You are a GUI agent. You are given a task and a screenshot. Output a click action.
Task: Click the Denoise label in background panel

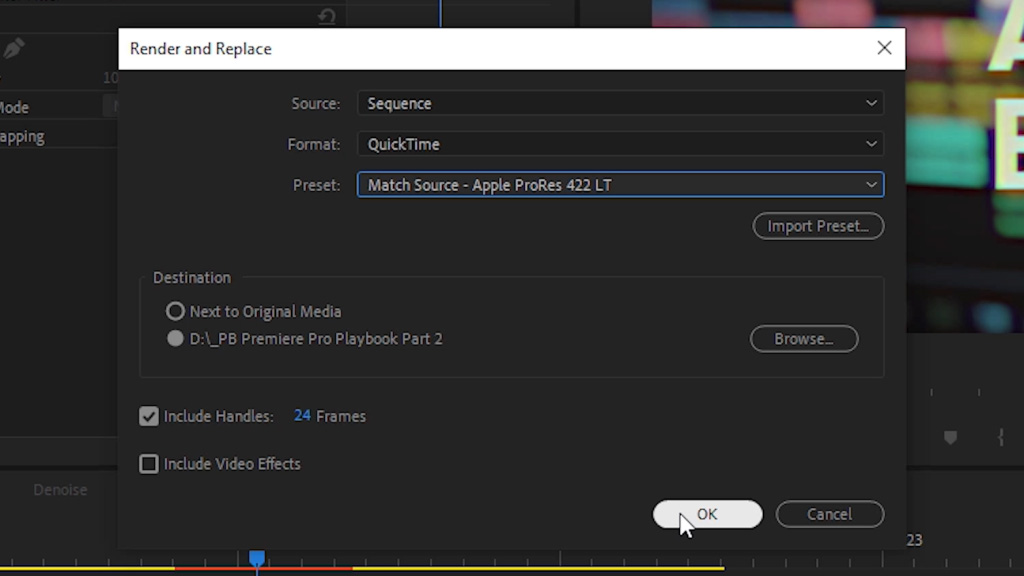tap(60, 490)
